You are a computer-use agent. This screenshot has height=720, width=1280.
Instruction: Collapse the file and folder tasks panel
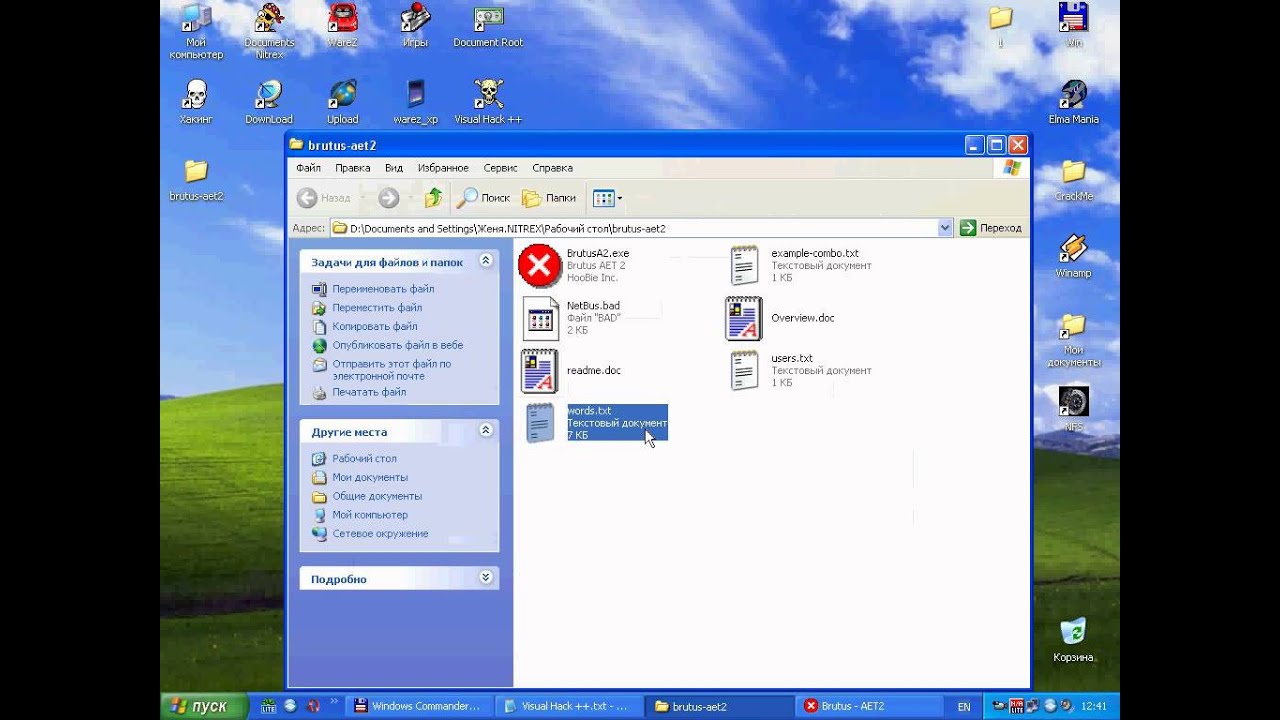click(486, 261)
